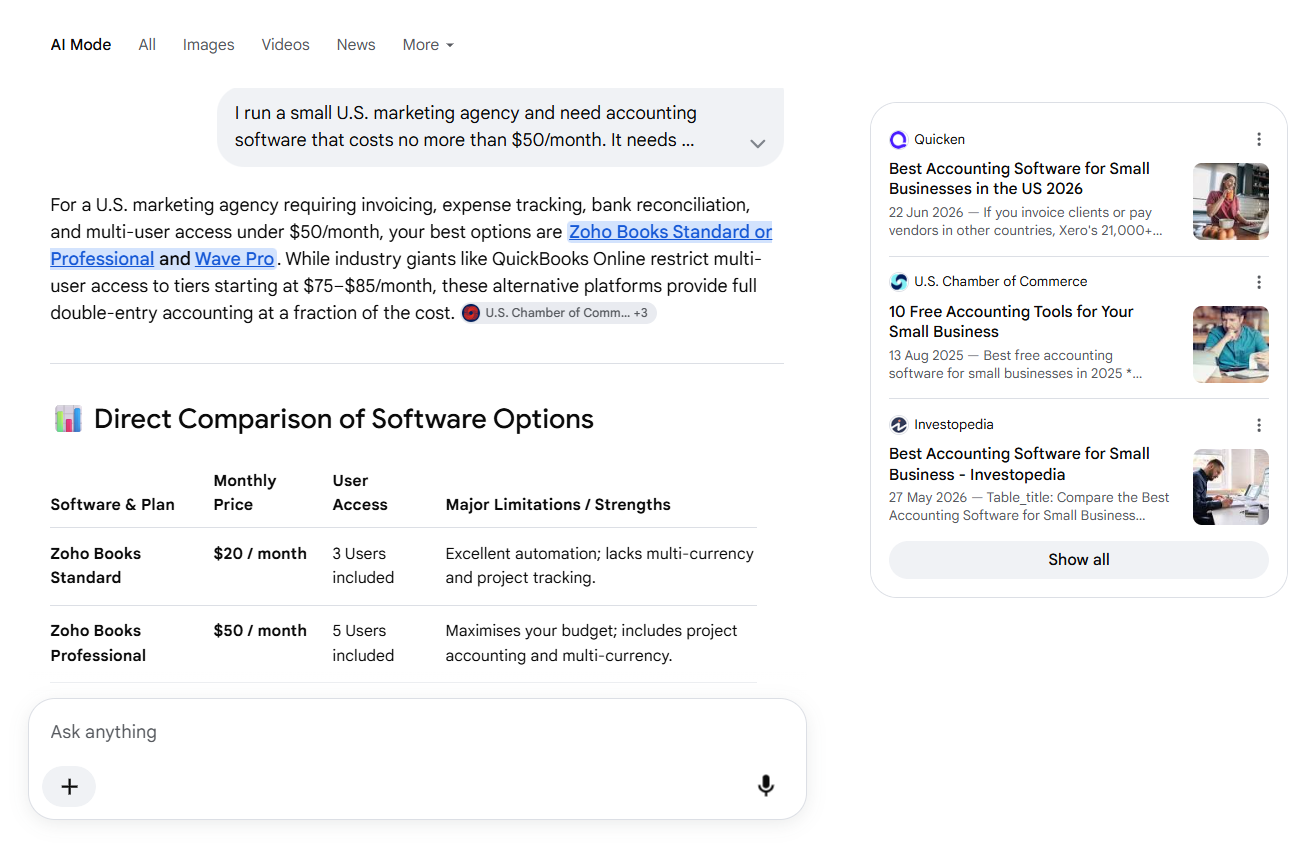Click the U.S. Chamber of Commerce logo

click(x=898, y=282)
